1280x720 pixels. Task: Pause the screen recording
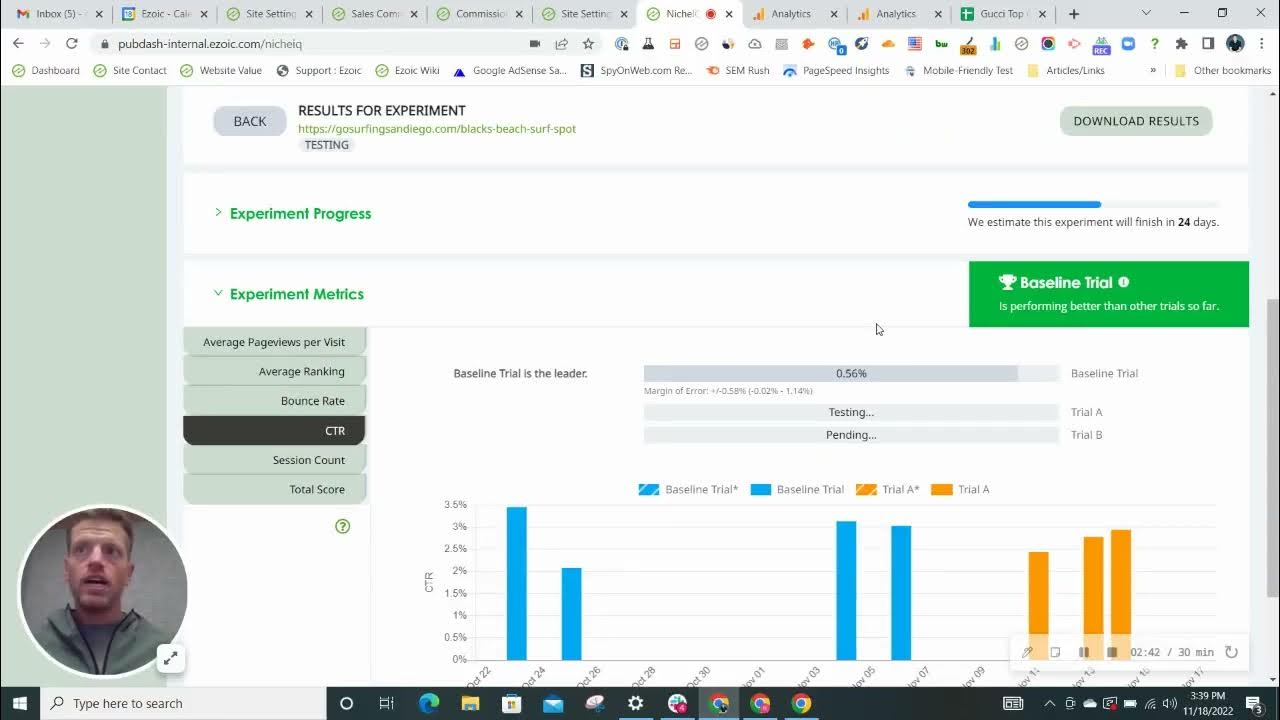1084,652
